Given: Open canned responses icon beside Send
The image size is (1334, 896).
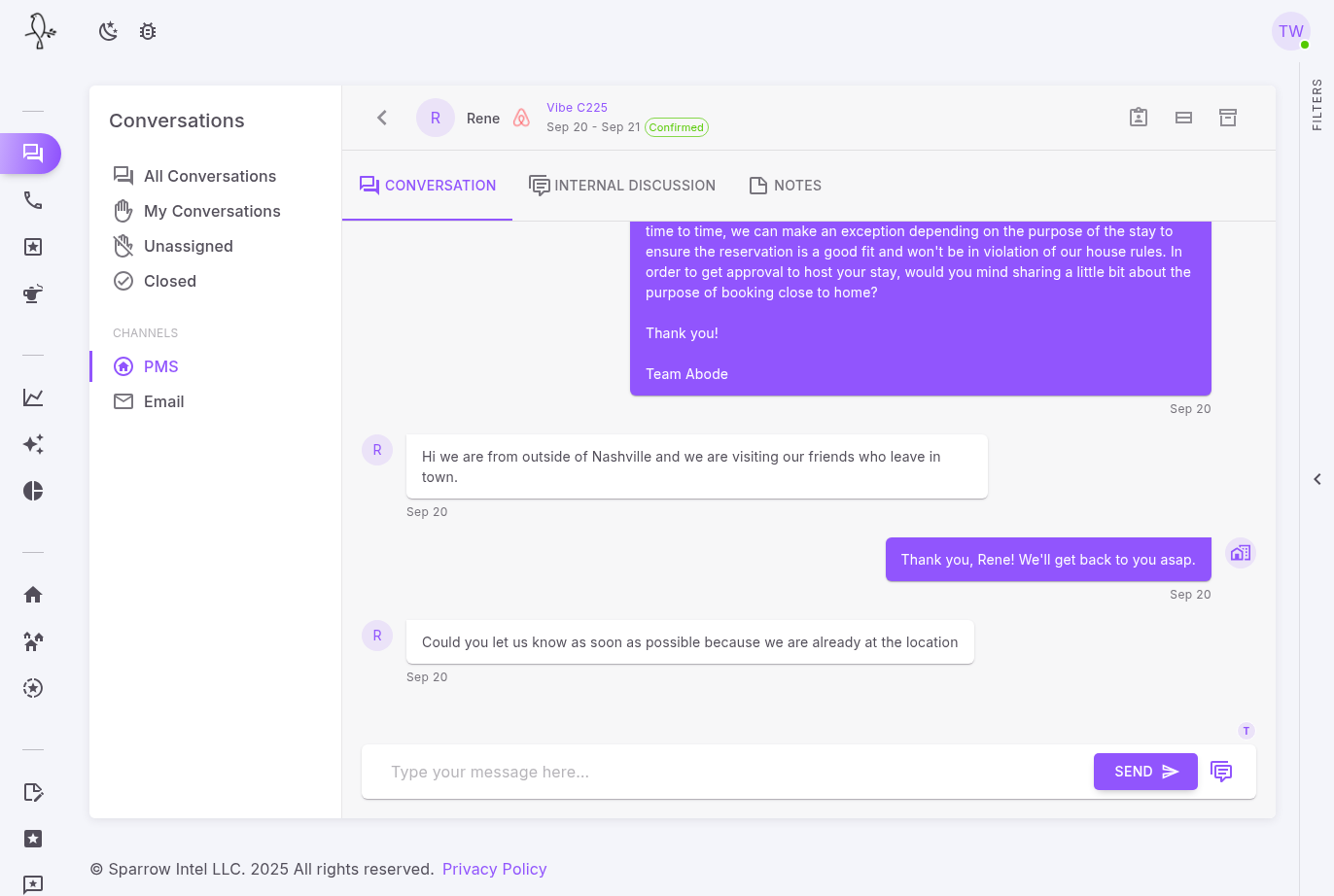Looking at the screenshot, I should 1221,772.
